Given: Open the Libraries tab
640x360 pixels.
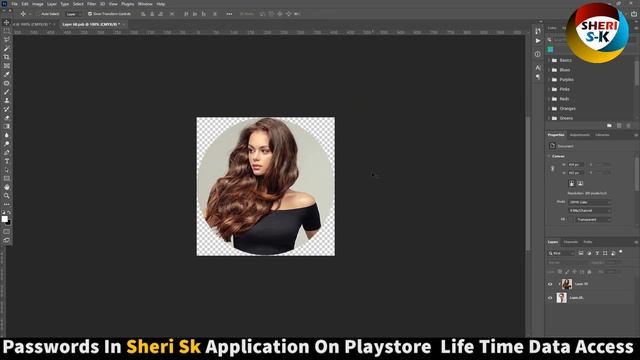Looking at the screenshot, I should coord(602,135).
